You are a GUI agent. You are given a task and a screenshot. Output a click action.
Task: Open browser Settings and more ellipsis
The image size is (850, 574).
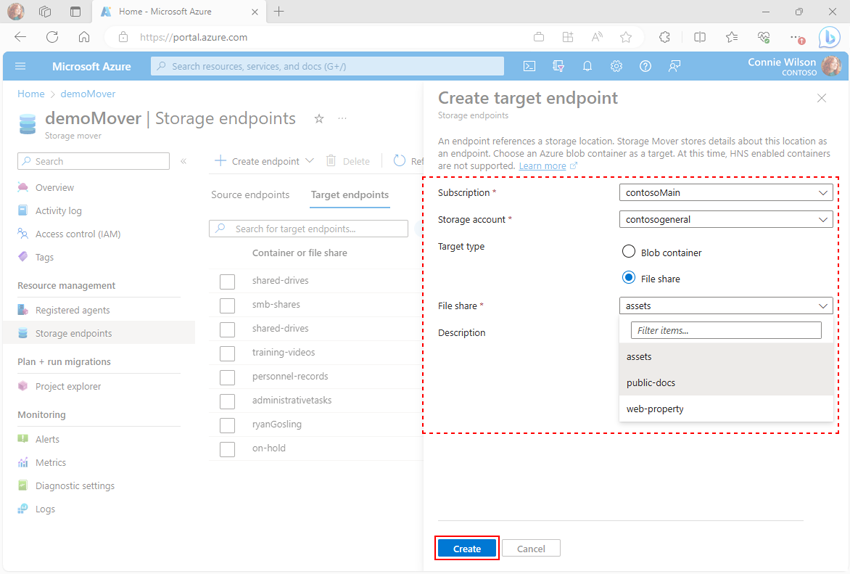[796, 37]
